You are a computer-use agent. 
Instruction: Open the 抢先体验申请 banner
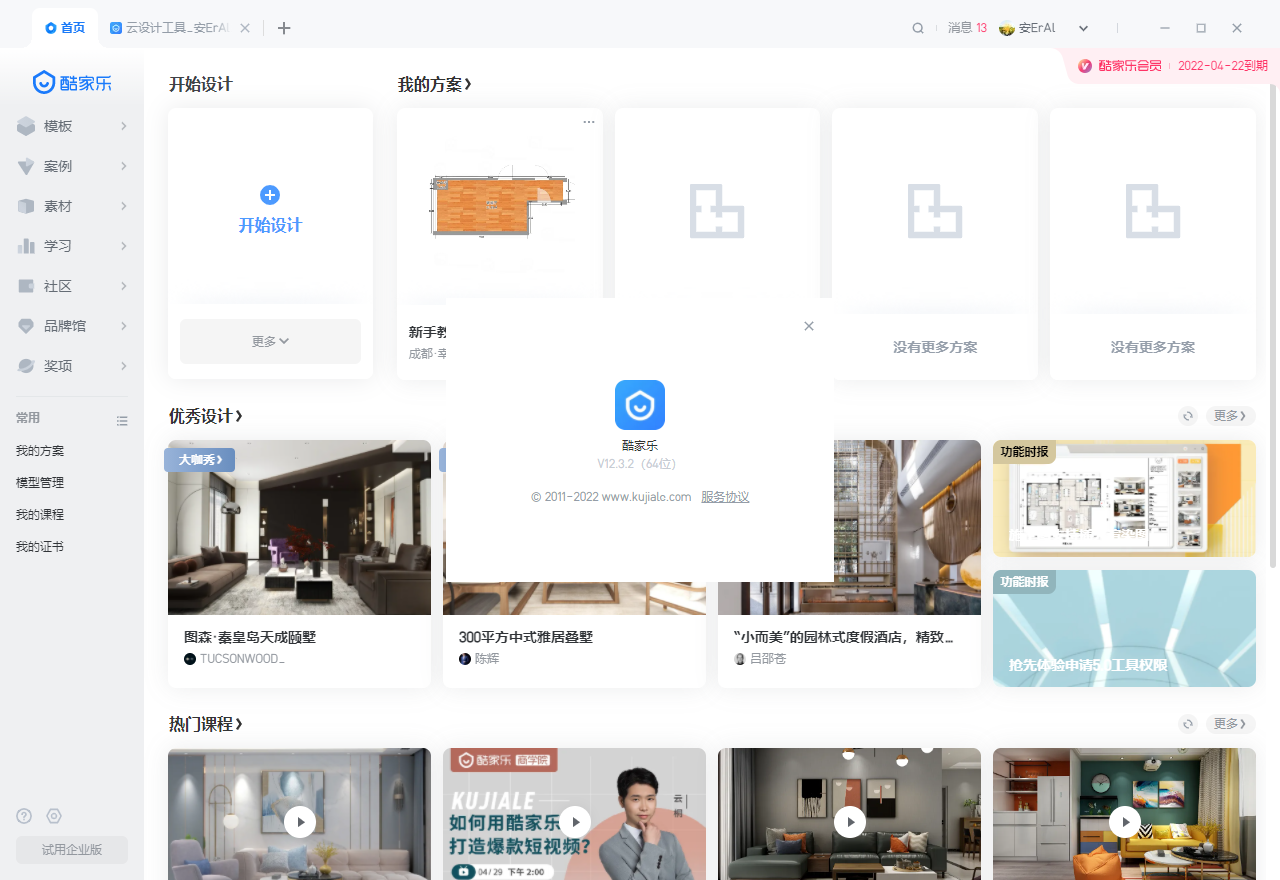[x=1124, y=628]
